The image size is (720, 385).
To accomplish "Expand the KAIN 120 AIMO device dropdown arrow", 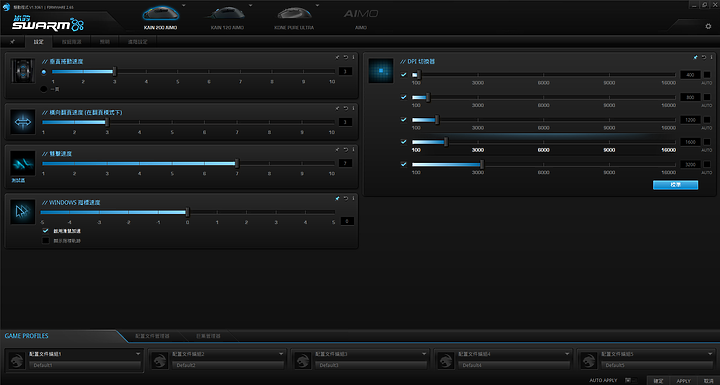I will (x=250, y=6).
